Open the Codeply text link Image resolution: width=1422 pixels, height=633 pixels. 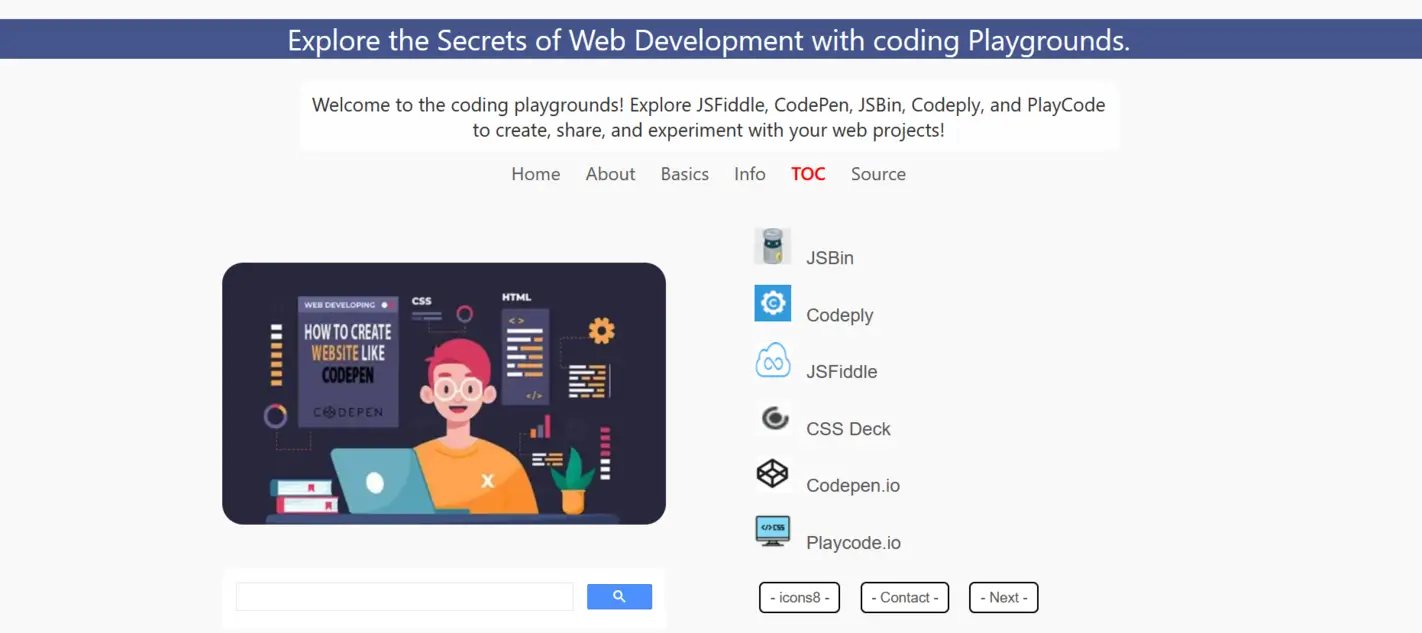(840, 315)
